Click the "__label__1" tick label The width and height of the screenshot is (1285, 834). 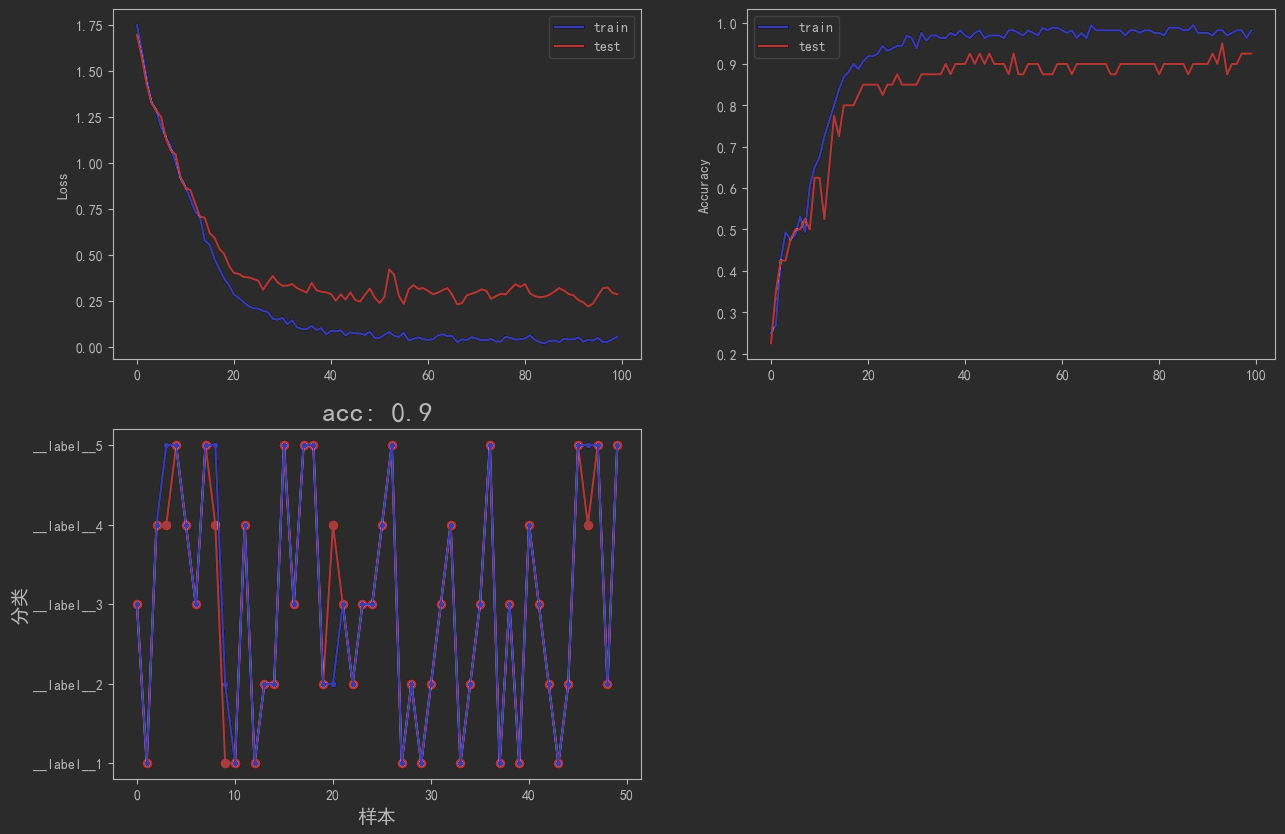coord(66,765)
